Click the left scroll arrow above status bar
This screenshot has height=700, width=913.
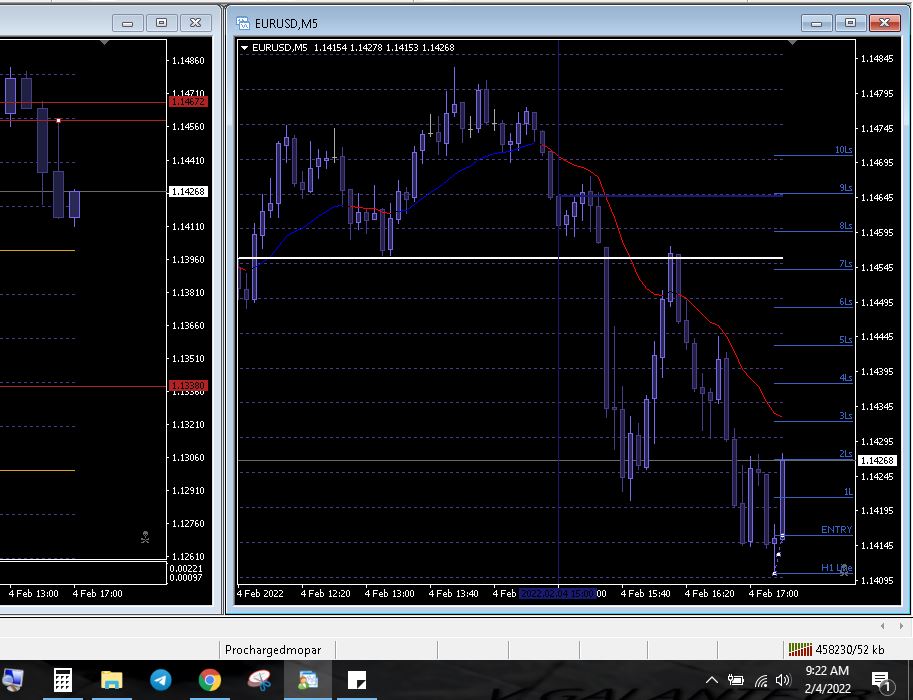coord(882,625)
